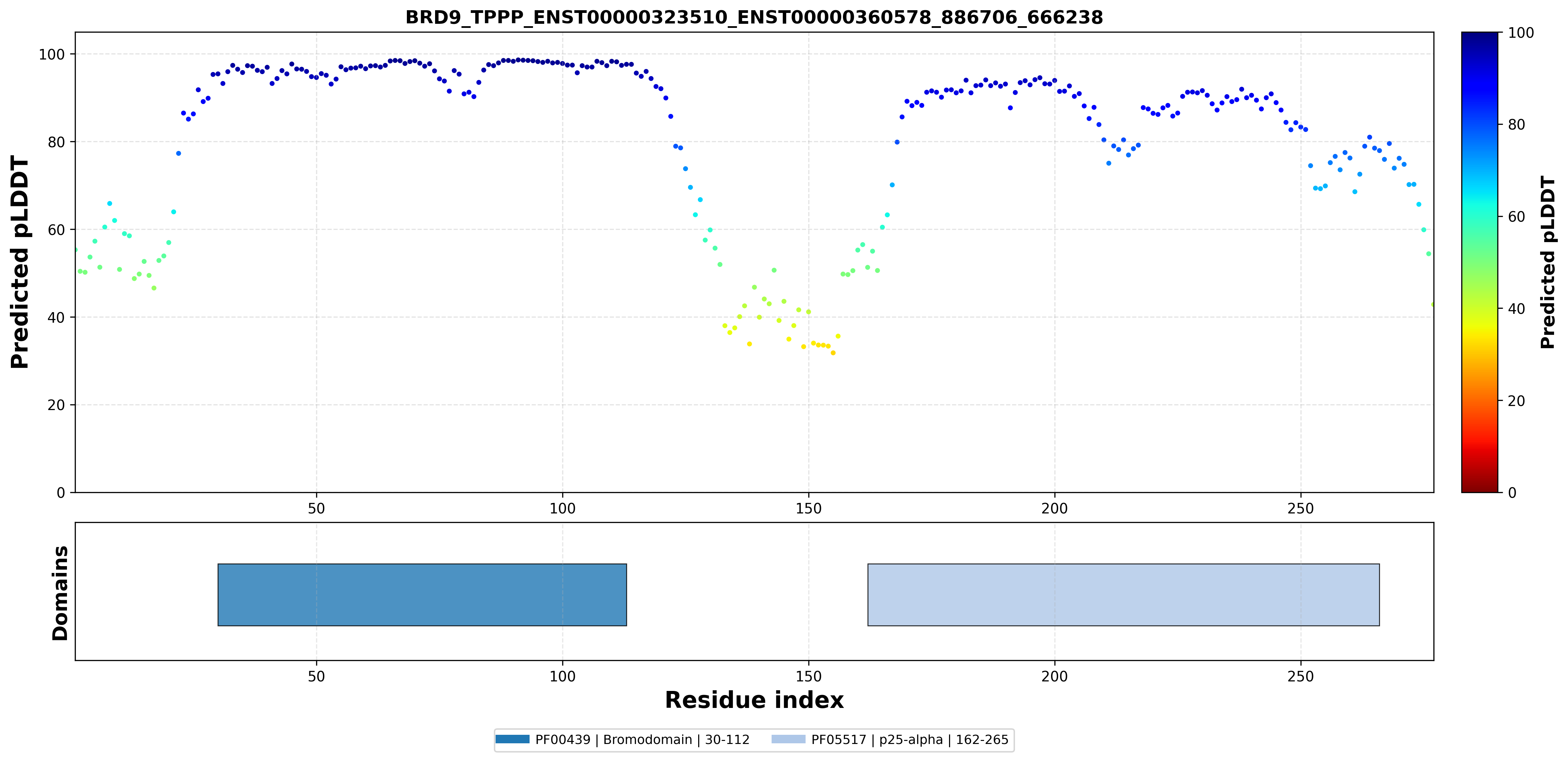Click the PF00439 Bromodomain 30-112 legend text
Image resolution: width=1568 pixels, height=762 pixels.
pos(642,740)
